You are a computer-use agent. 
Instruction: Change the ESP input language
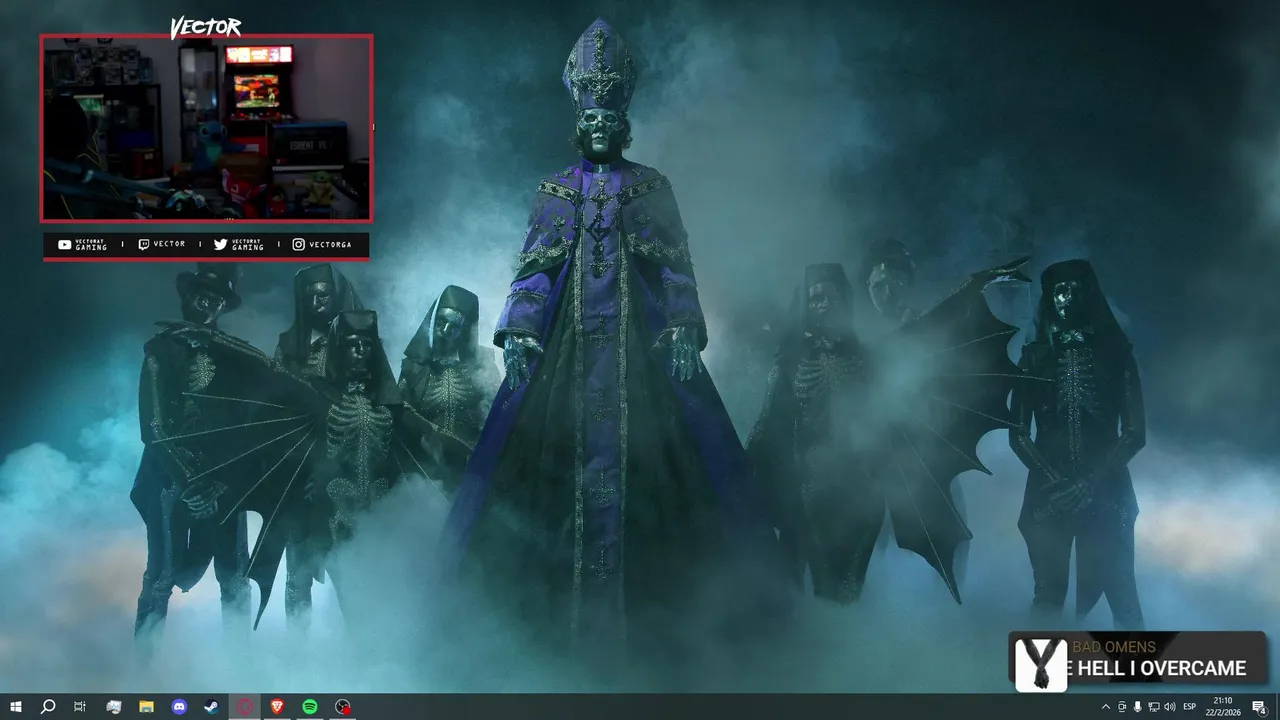coord(1190,707)
